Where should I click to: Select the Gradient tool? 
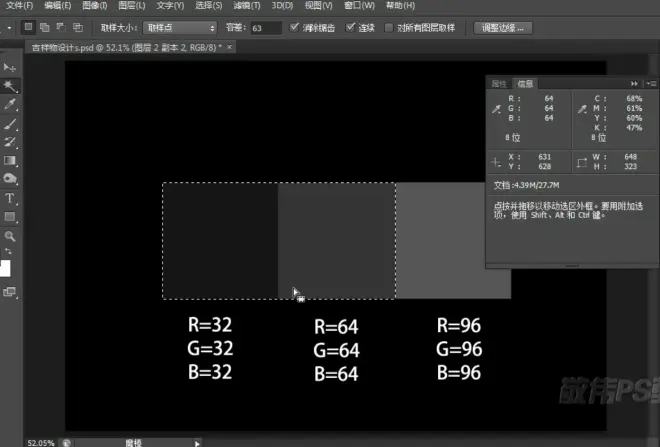coord(10,160)
